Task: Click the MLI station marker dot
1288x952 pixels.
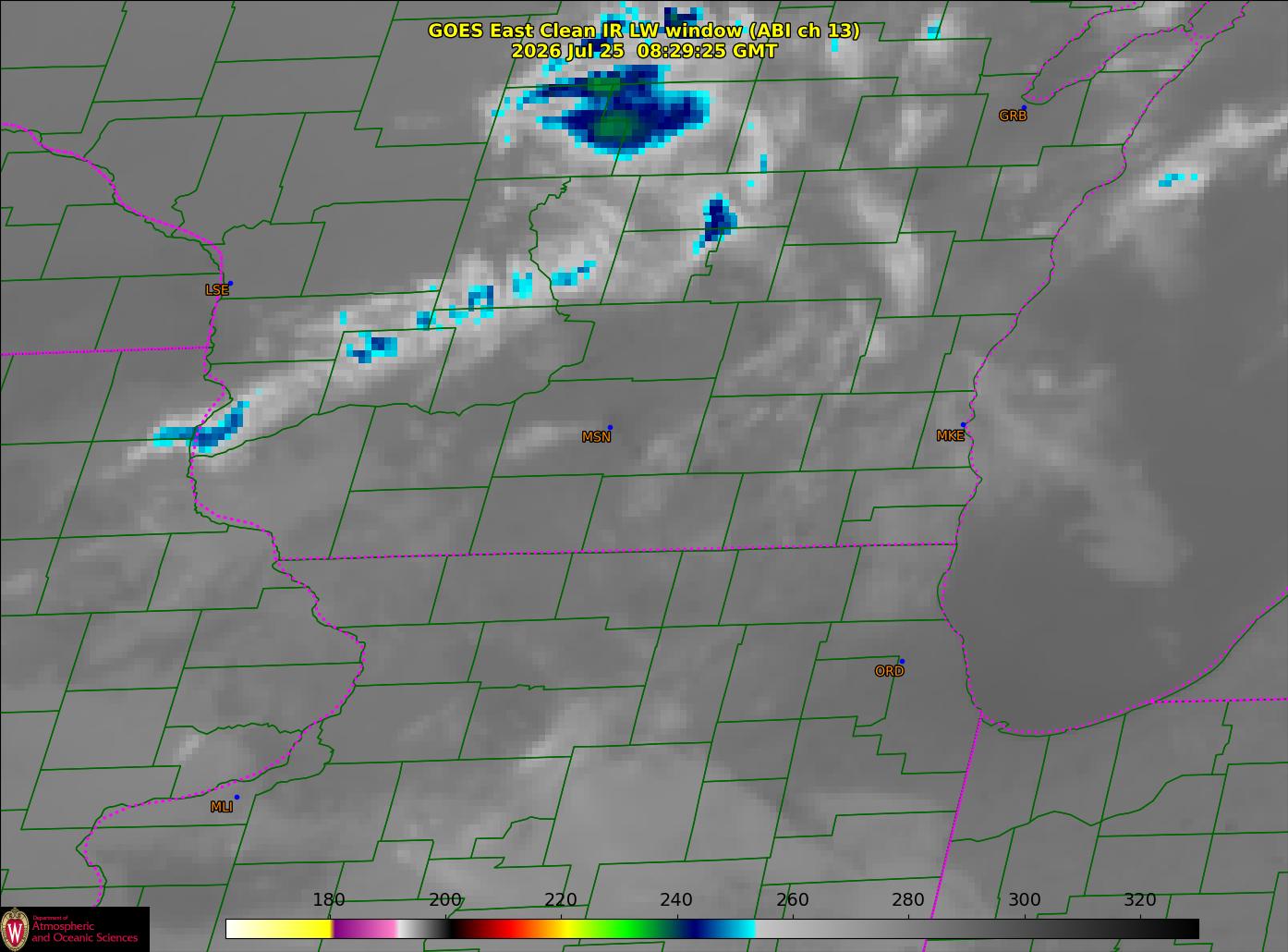Action: coord(237,797)
